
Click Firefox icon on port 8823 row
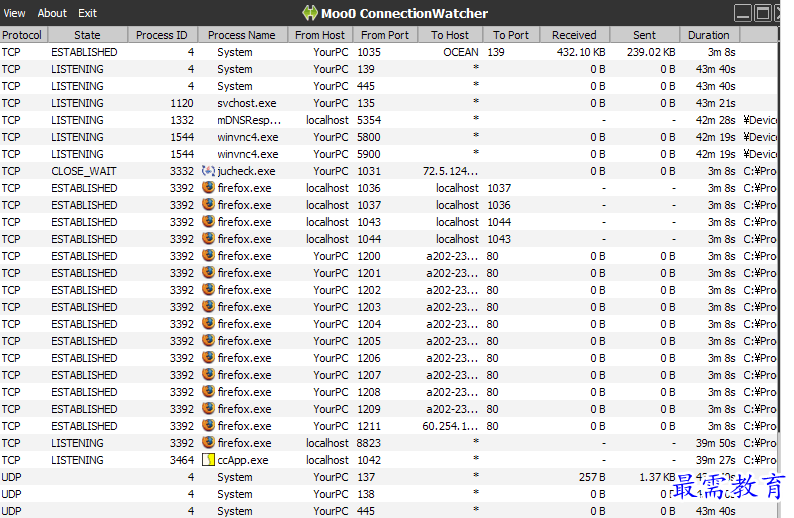pos(208,443)
